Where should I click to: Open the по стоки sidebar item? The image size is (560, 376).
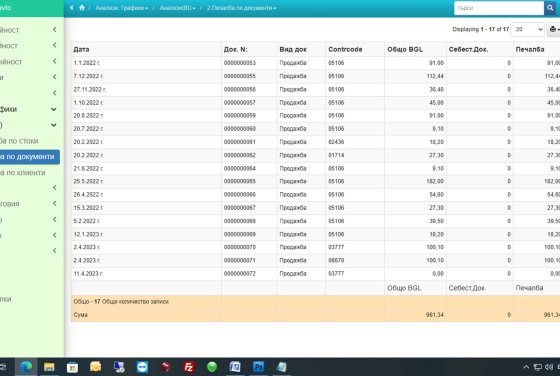click(20, 141)
